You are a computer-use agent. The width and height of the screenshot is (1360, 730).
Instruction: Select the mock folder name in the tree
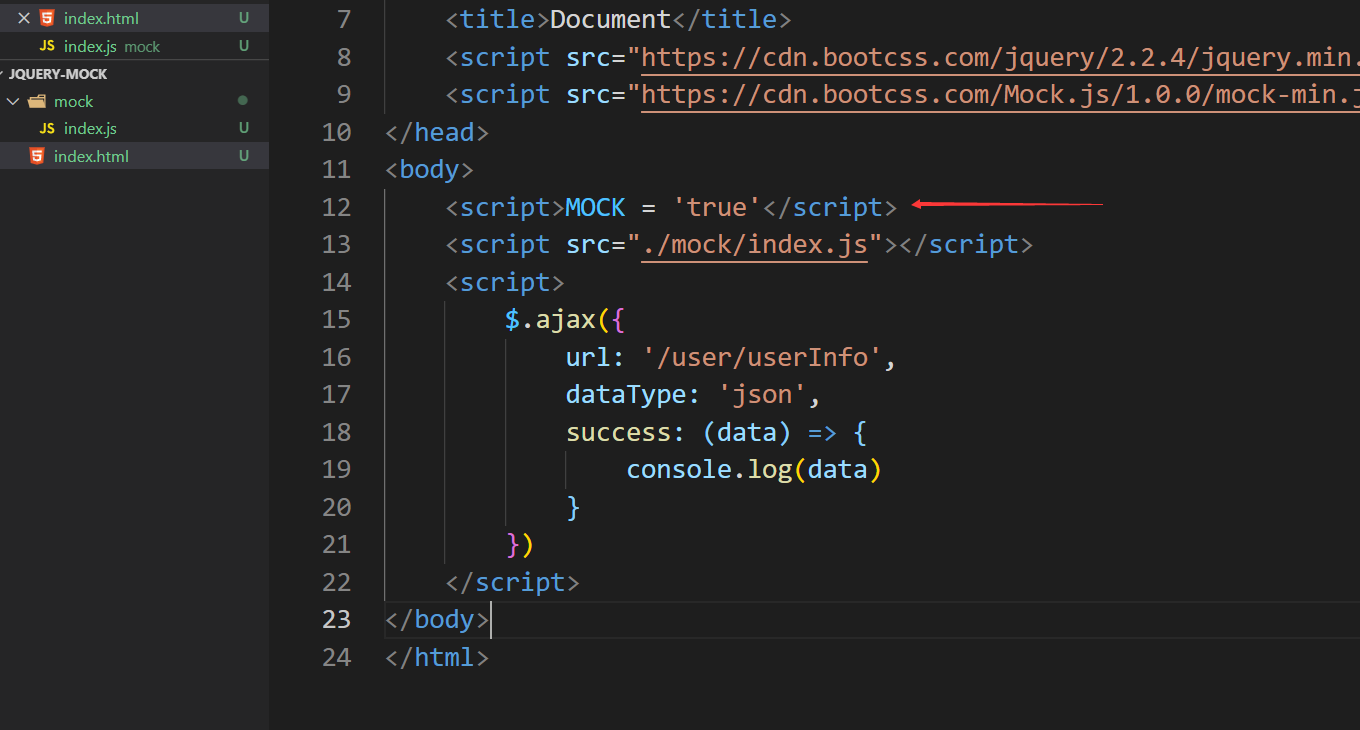point(73,101)
